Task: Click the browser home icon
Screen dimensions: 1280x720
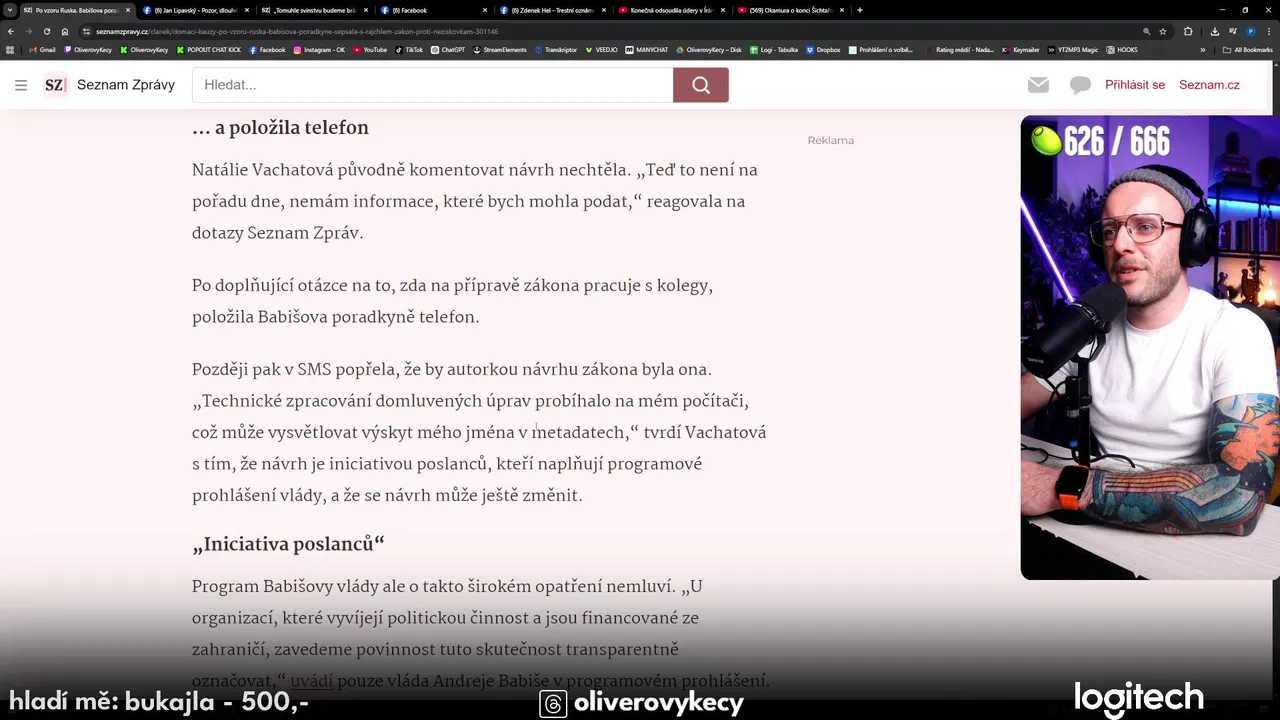Action: [64, 31]
